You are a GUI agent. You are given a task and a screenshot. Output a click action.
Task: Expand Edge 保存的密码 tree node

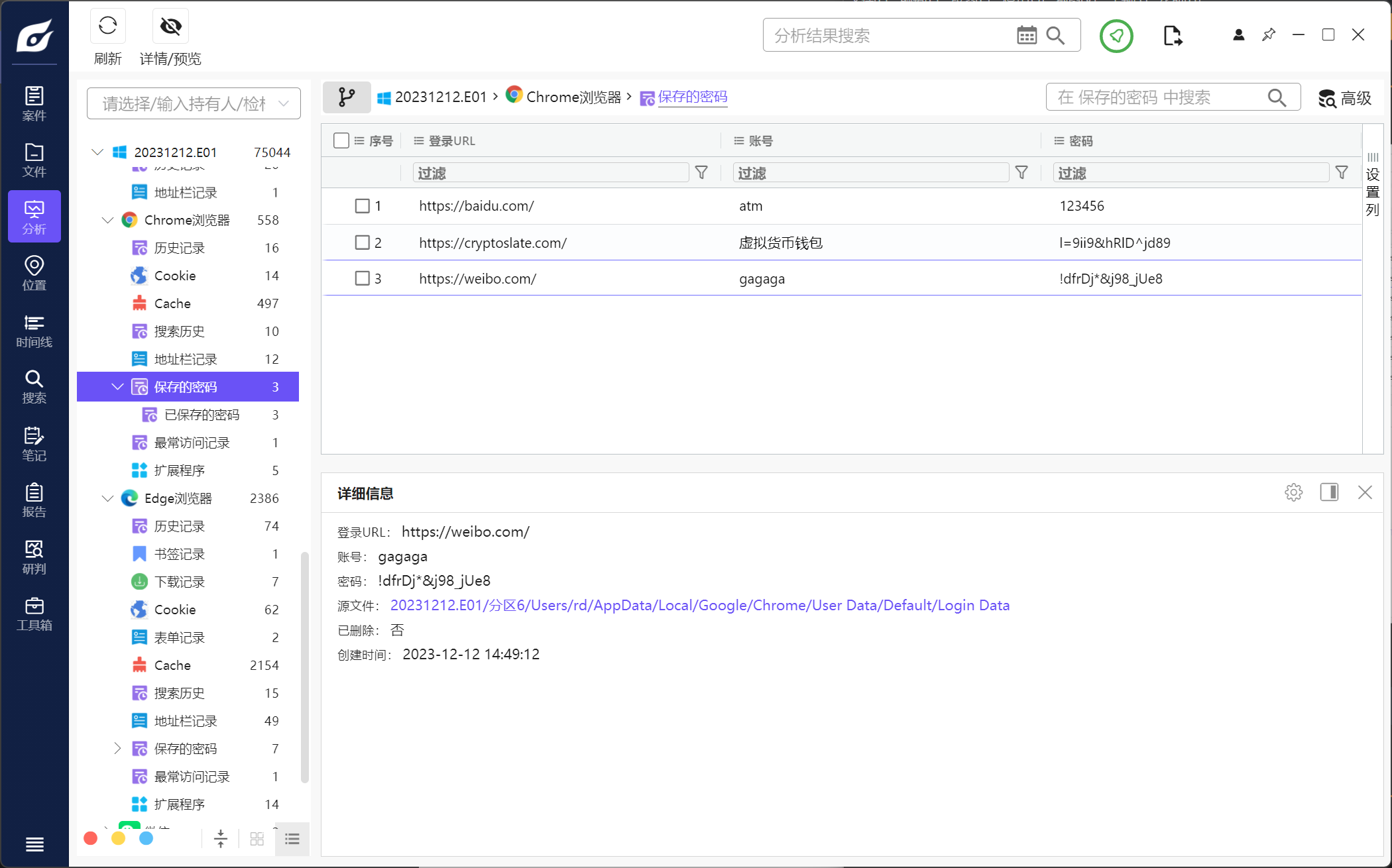click(x=117, y=748)
